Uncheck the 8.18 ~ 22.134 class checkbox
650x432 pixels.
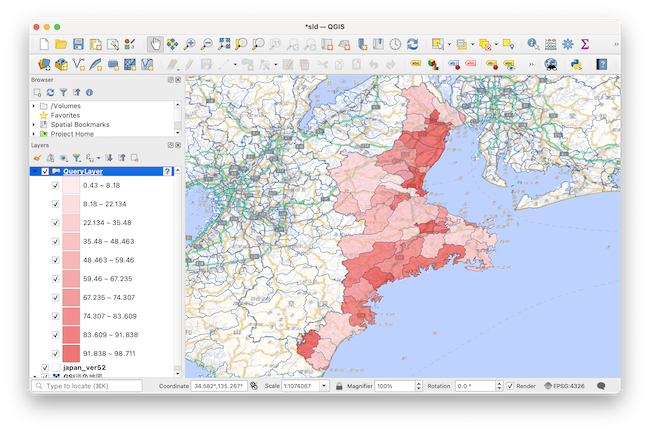pos(56,204)
